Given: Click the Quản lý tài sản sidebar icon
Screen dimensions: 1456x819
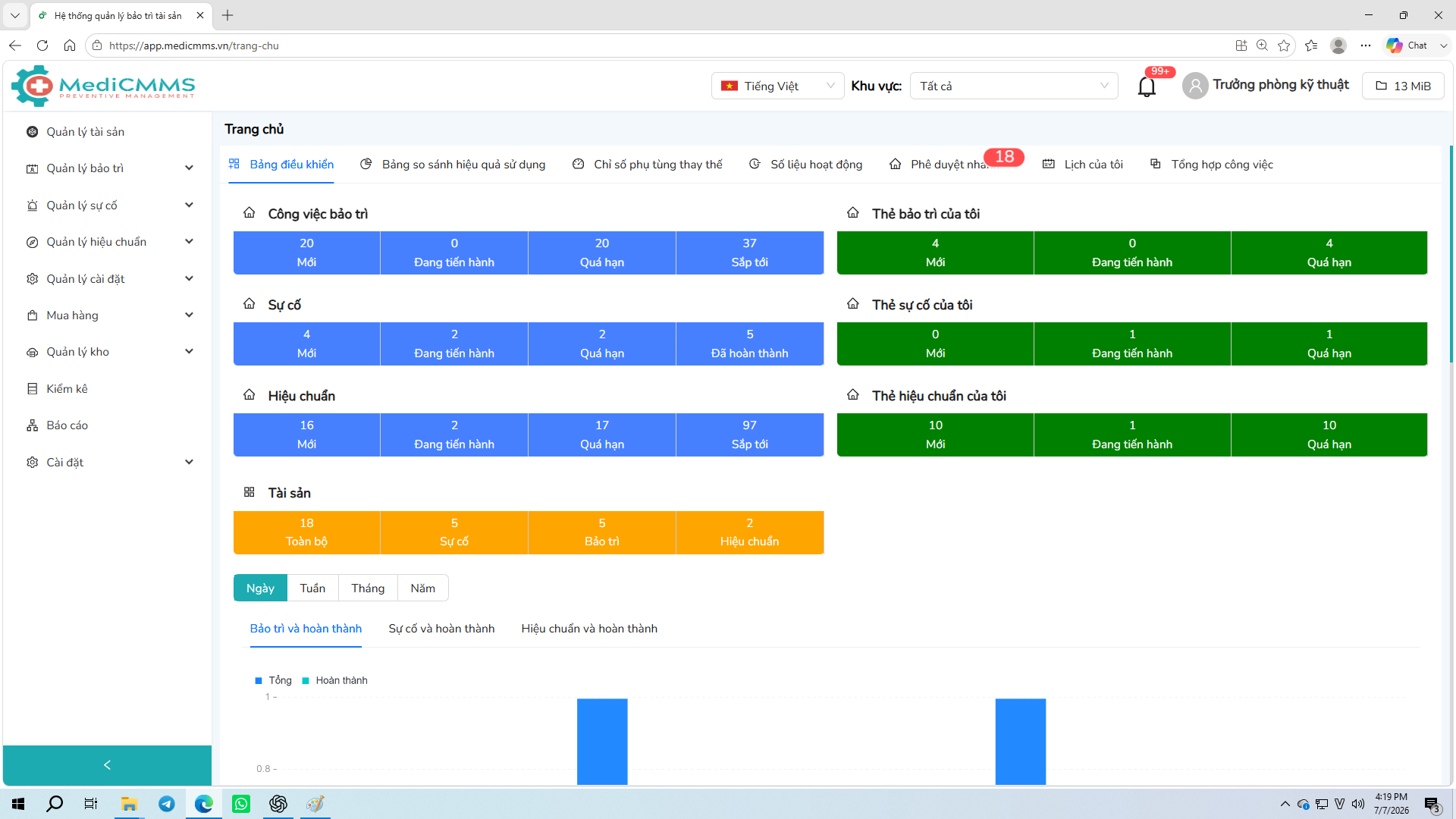Looking at the screenshot, I should pyautogui.click(x=32, y=132).
